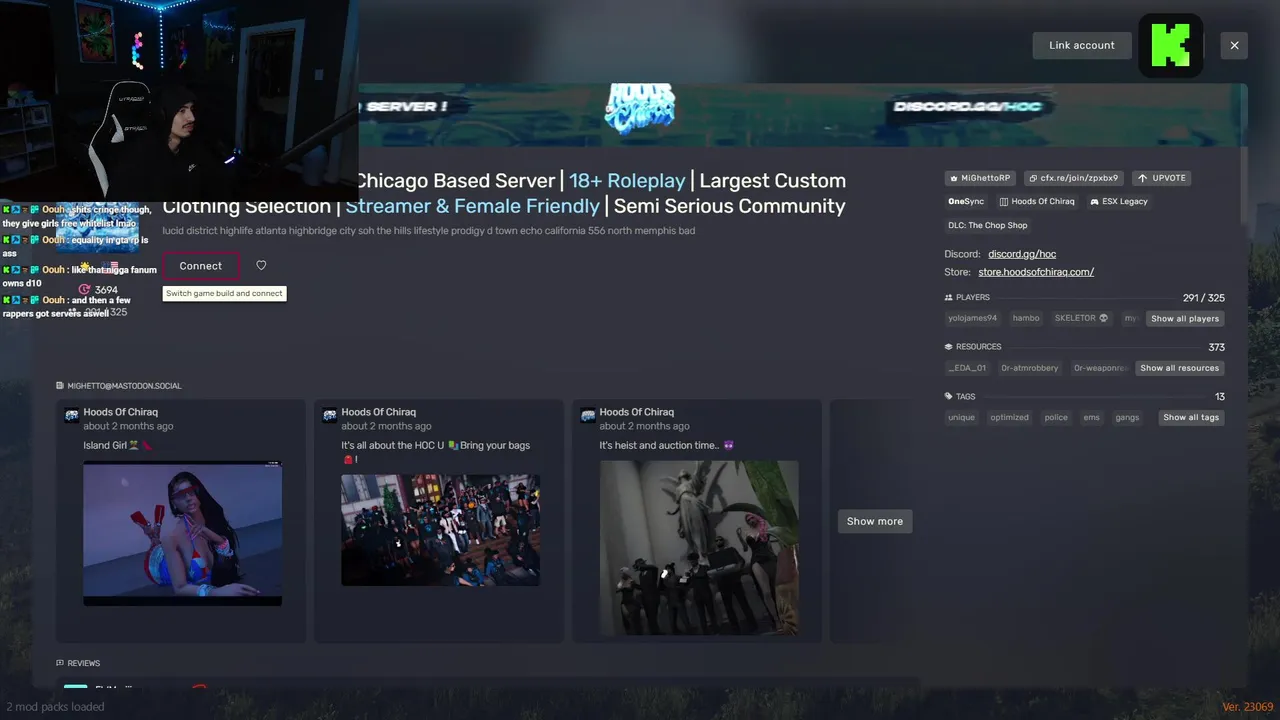Open the HOC U bring your bags image
The image size is (1280, 720).
(x=440, y=530)
